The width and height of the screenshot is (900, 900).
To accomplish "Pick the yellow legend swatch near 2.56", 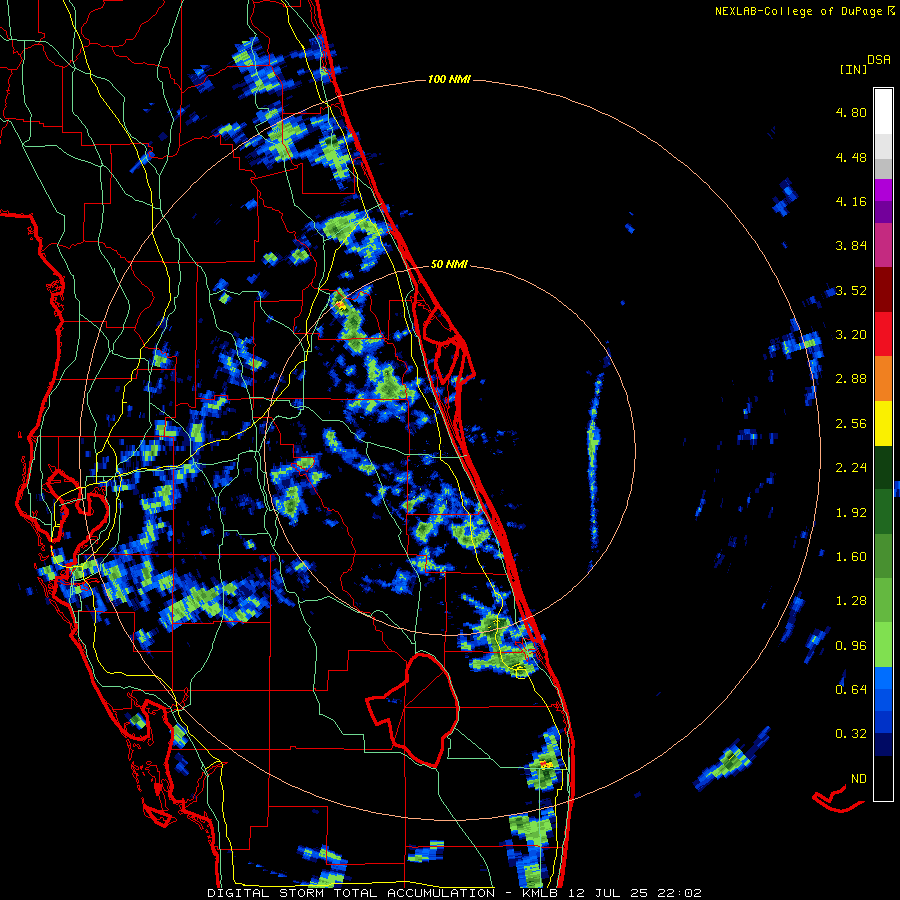I will pyautogui.click(x=883, y=424).
